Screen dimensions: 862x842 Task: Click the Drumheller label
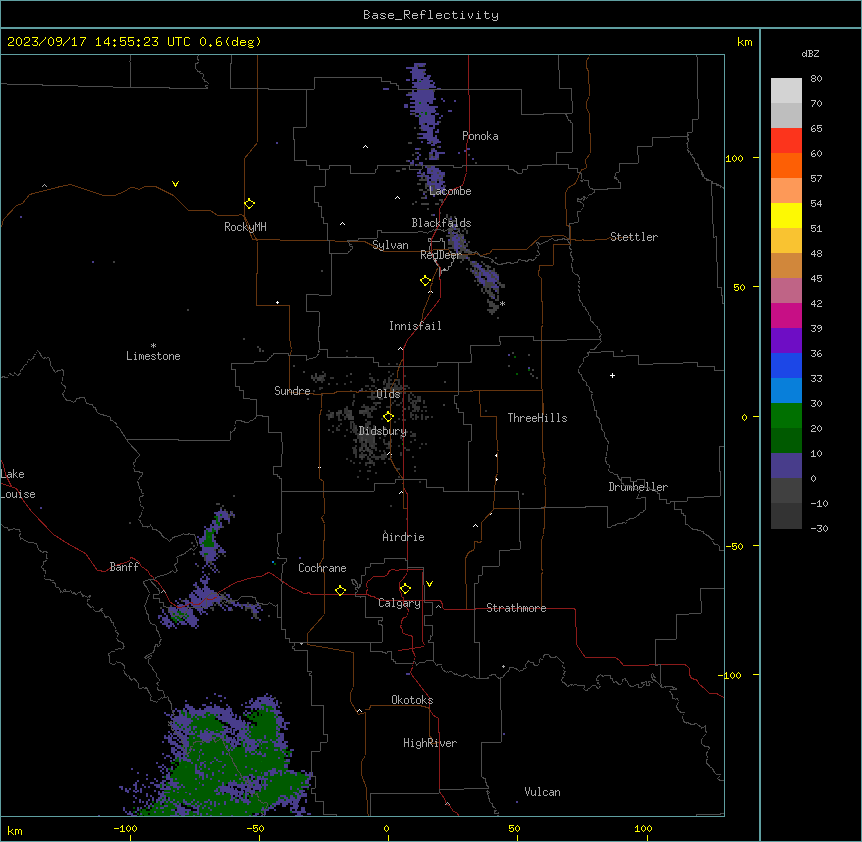coord(638,487)
